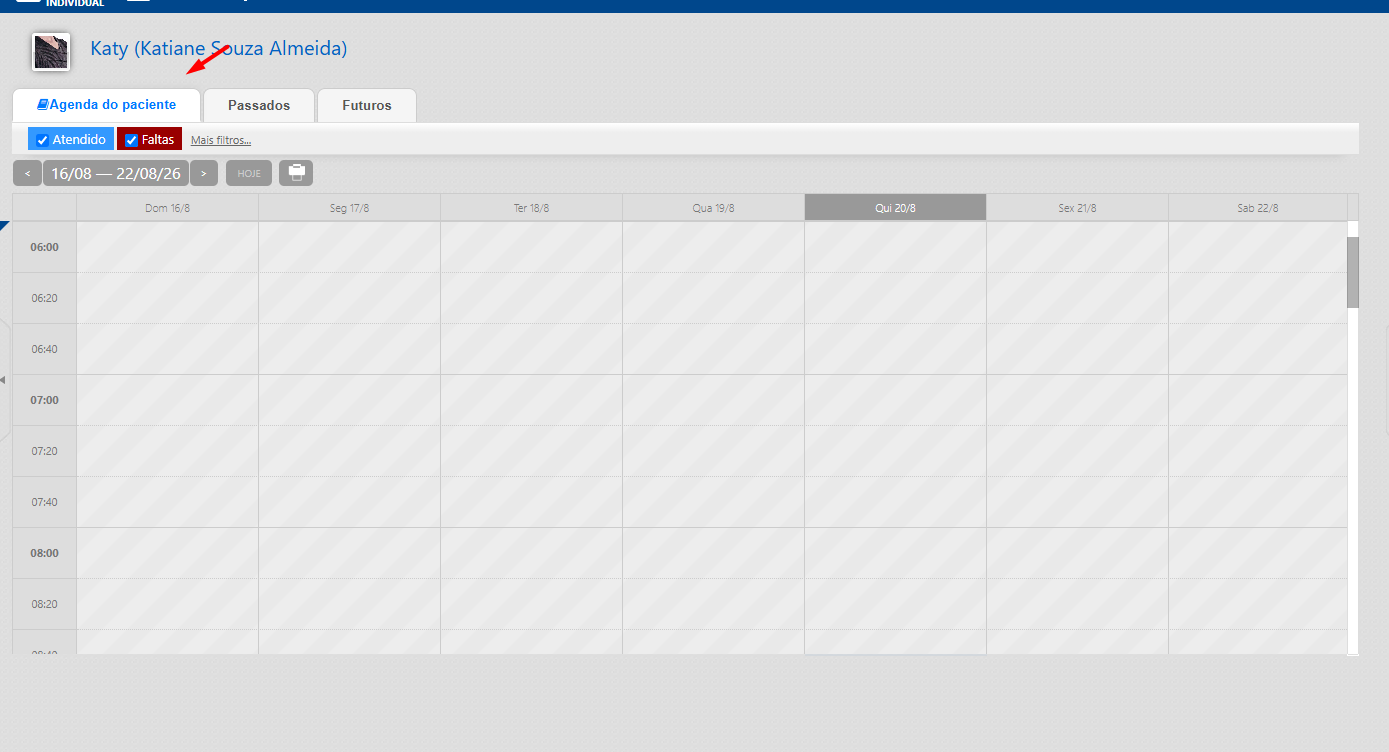Advance to next week with right arrow

pyautogui.click(x=204, y=173)
